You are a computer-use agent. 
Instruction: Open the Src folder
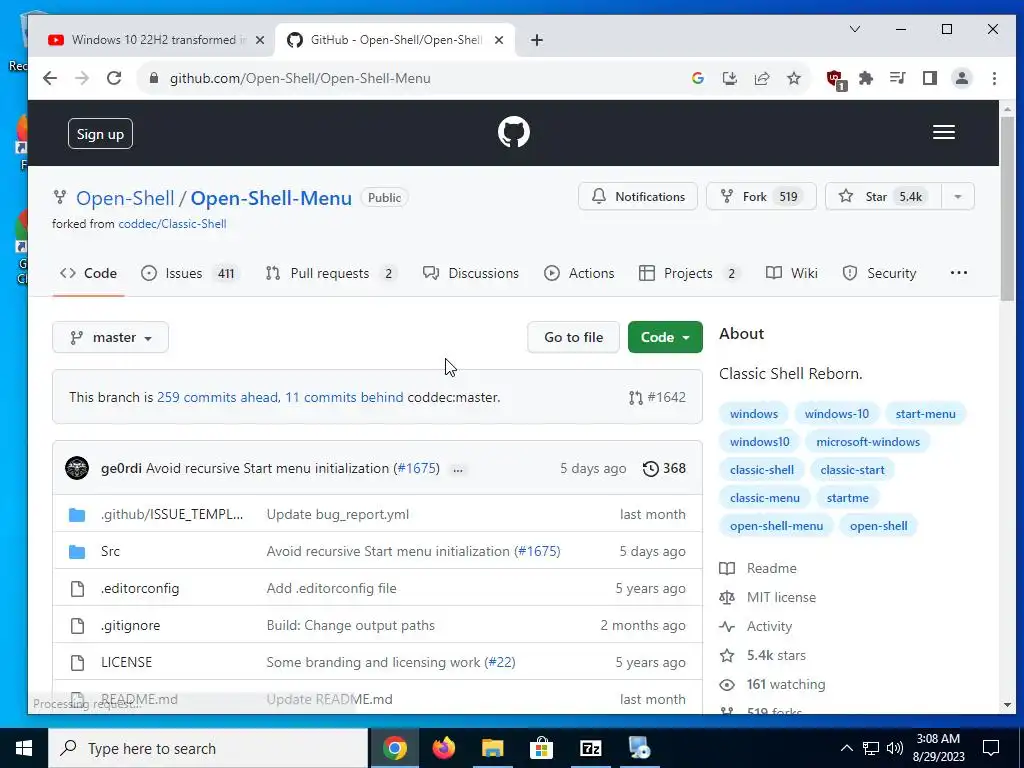[x=110, y=551]
